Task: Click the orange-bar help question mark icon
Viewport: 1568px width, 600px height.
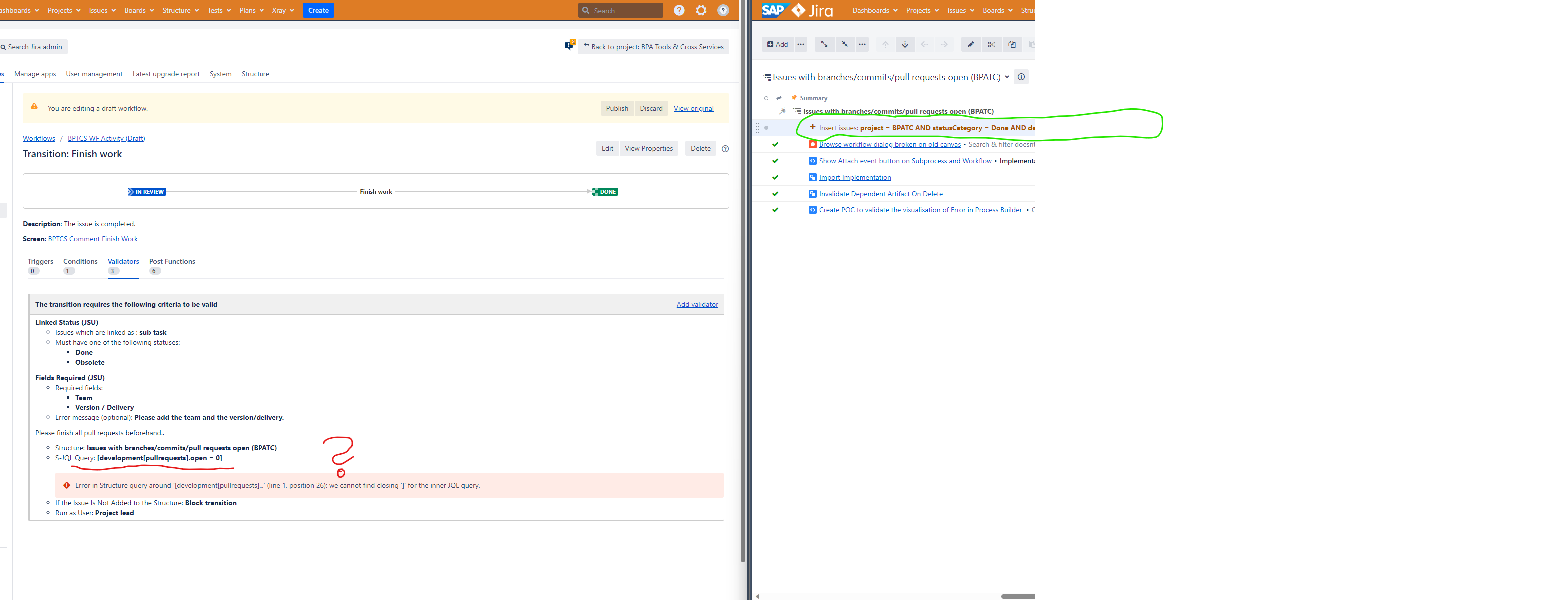Action: pos(679,10)
